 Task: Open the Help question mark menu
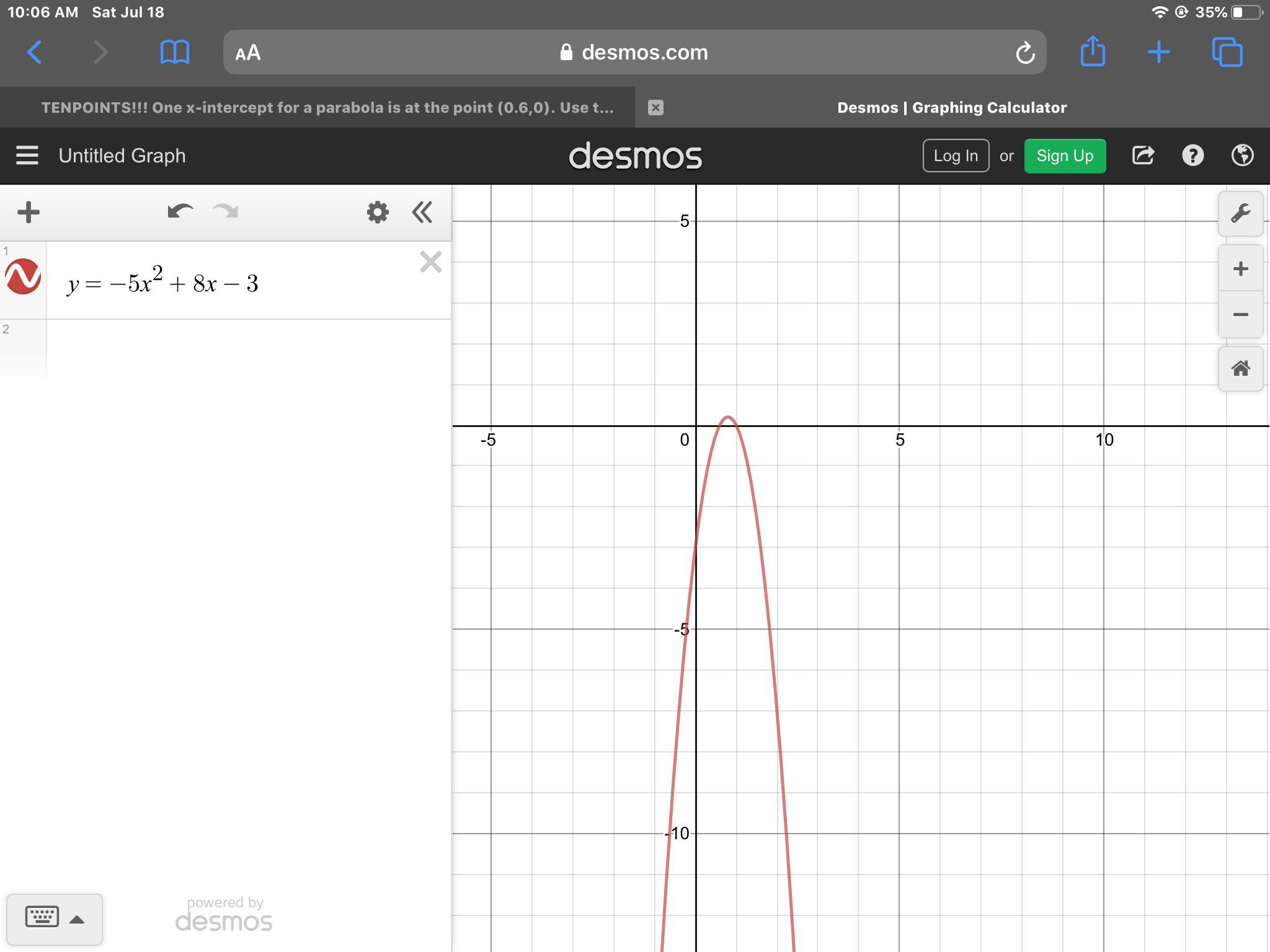point(1192,156)
